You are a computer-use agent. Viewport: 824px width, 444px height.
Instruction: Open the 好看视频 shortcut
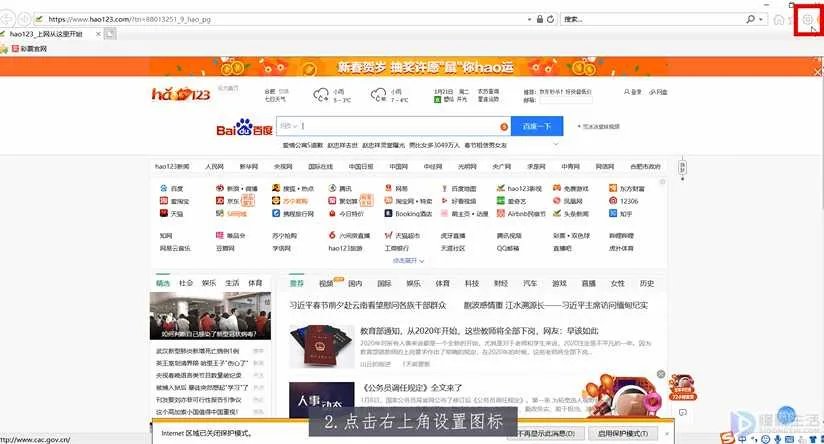458,201
